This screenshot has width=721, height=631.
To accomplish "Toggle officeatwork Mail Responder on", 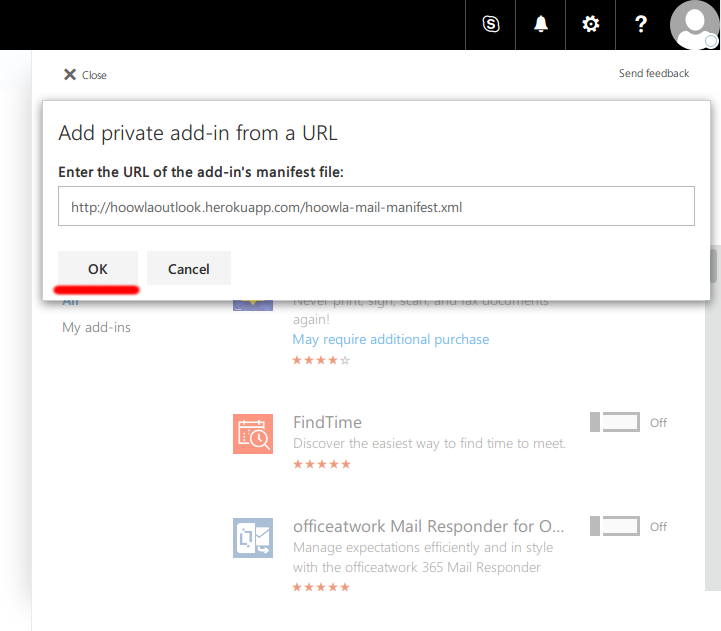I will (615, 526).
